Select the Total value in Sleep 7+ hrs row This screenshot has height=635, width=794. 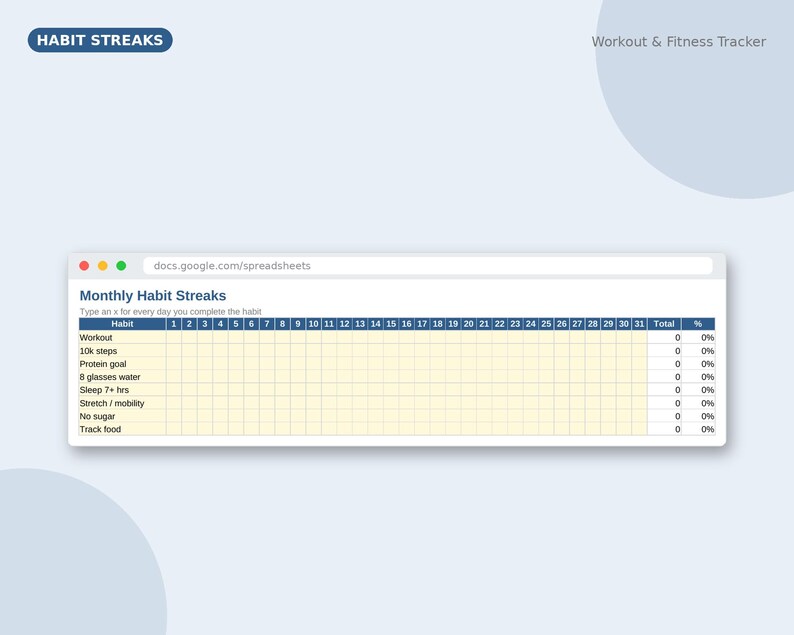point(664,390)
